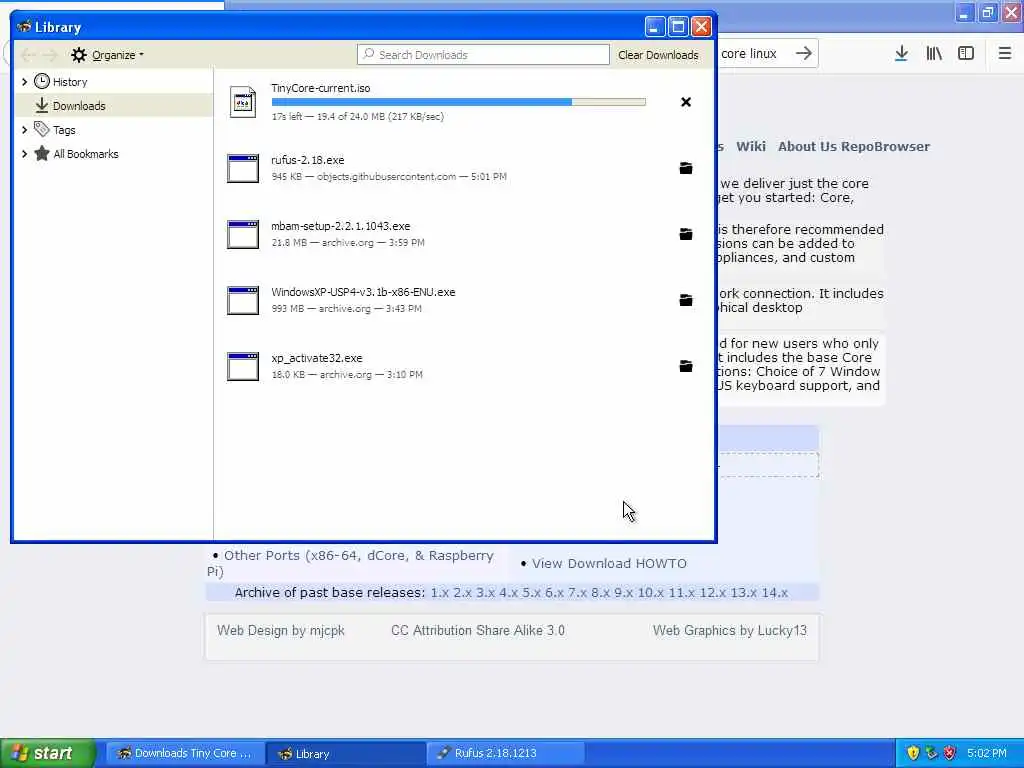Toggle the Firefox sidebar icon
Screen dimensions: 1024x768
pos(966,54)
